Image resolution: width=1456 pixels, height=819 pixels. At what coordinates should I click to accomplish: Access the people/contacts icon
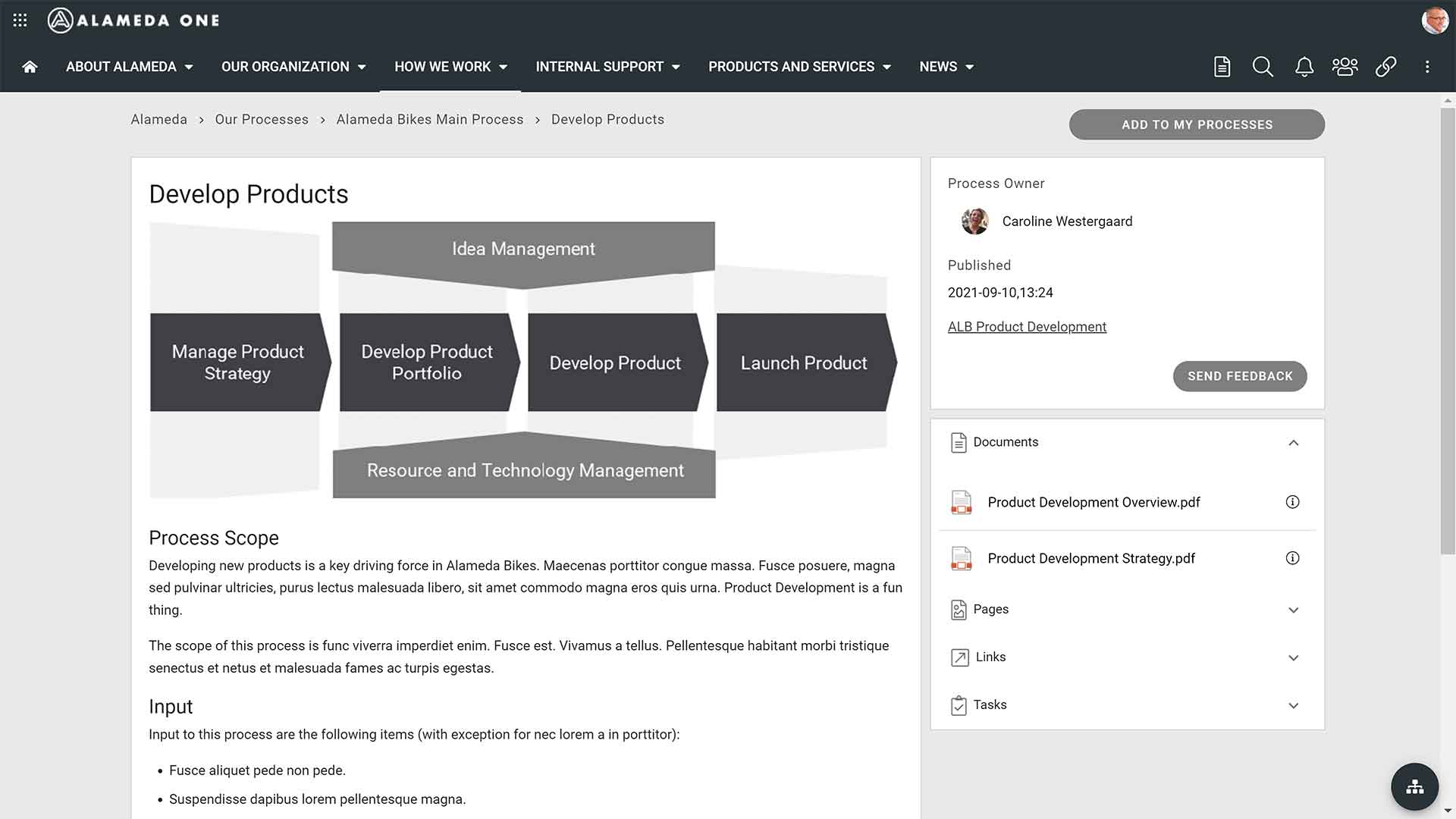tap(1345, 65)
